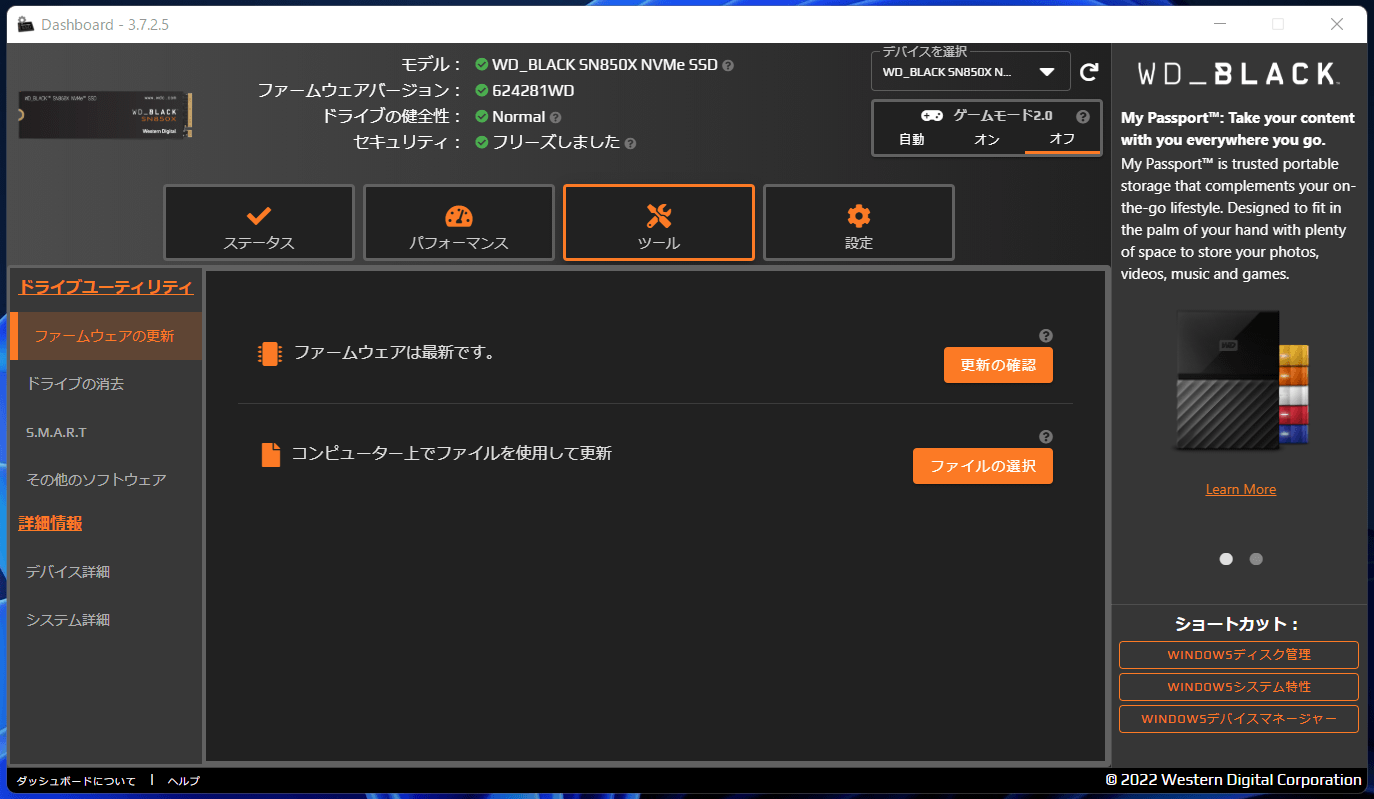The image size is (1374, 799).
Task: Click the ファームウェアは最新です。 text
Action: (x=394, y=352)
